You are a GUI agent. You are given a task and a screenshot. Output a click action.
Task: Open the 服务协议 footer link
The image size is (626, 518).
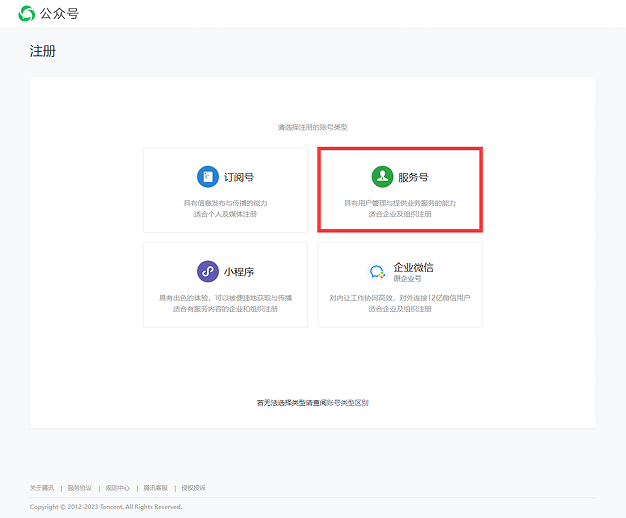[x=80, y=488]
